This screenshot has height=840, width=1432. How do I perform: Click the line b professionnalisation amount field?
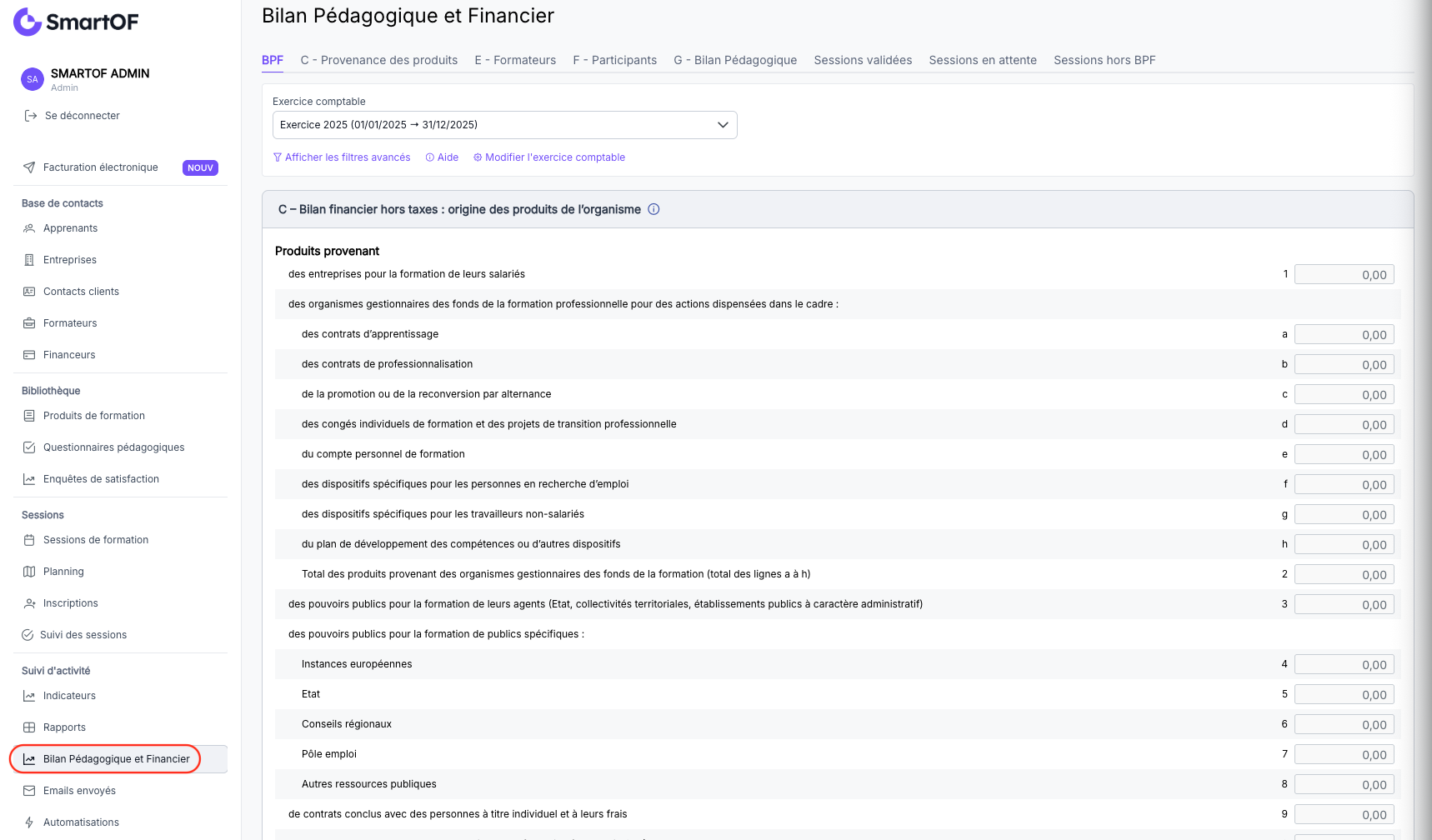coord(1344,364)
